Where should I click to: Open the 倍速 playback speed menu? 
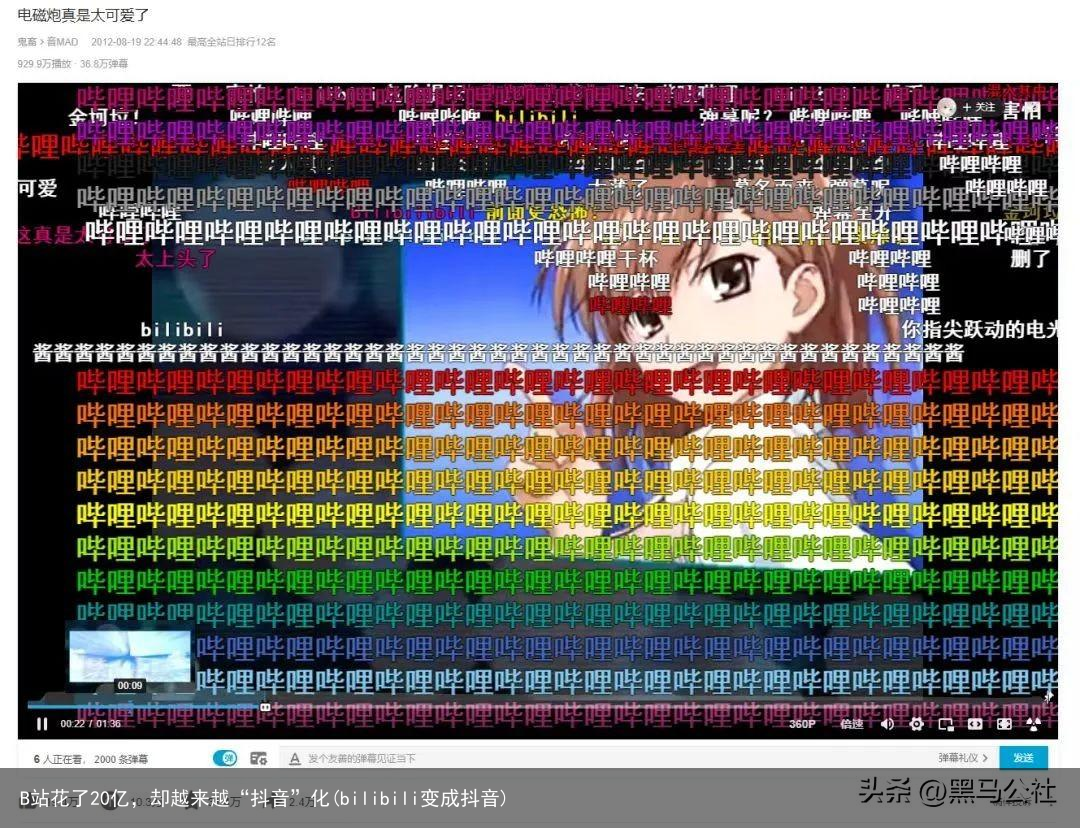click(852, 724)
